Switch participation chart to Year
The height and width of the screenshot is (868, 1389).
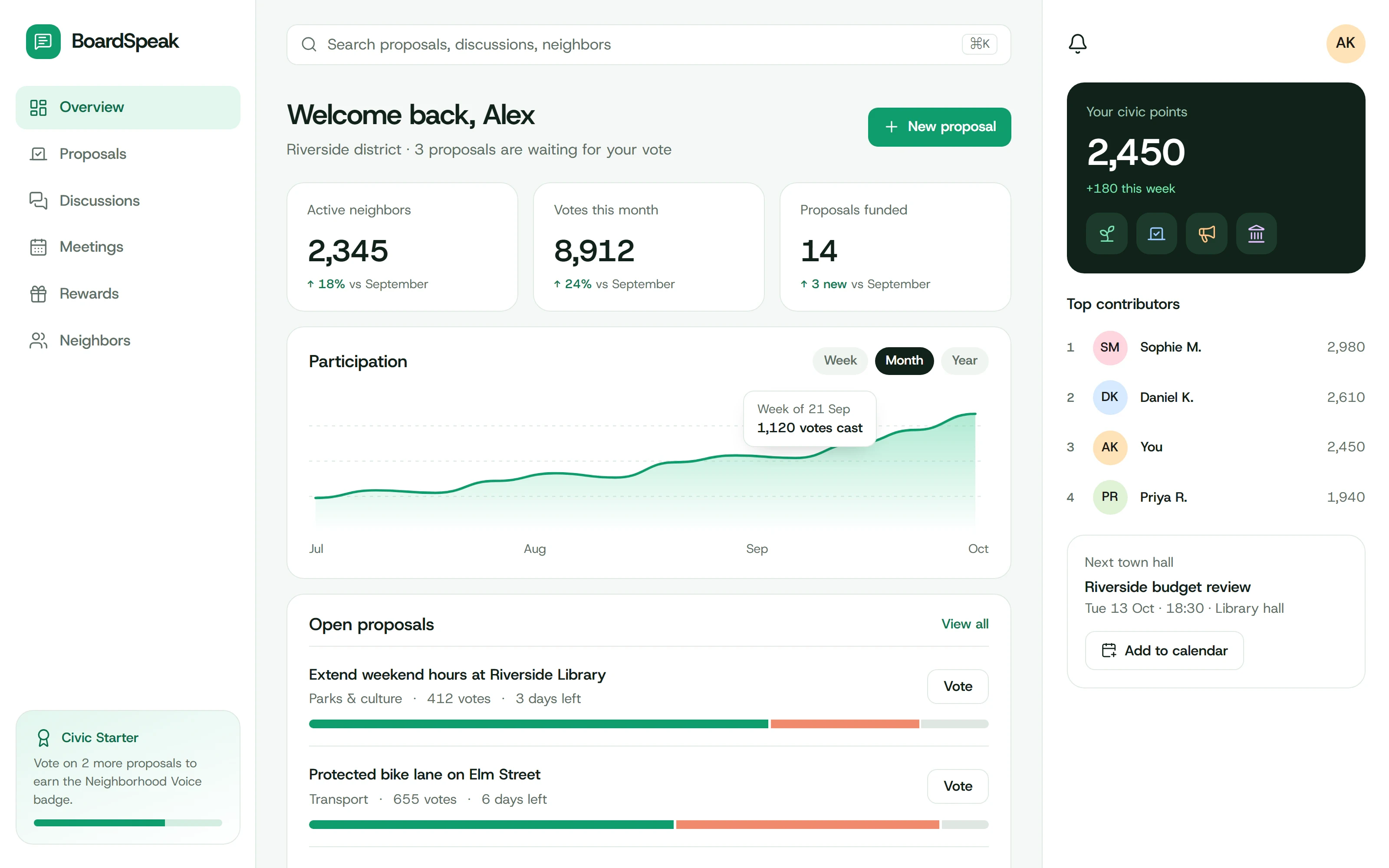[964, 361]
